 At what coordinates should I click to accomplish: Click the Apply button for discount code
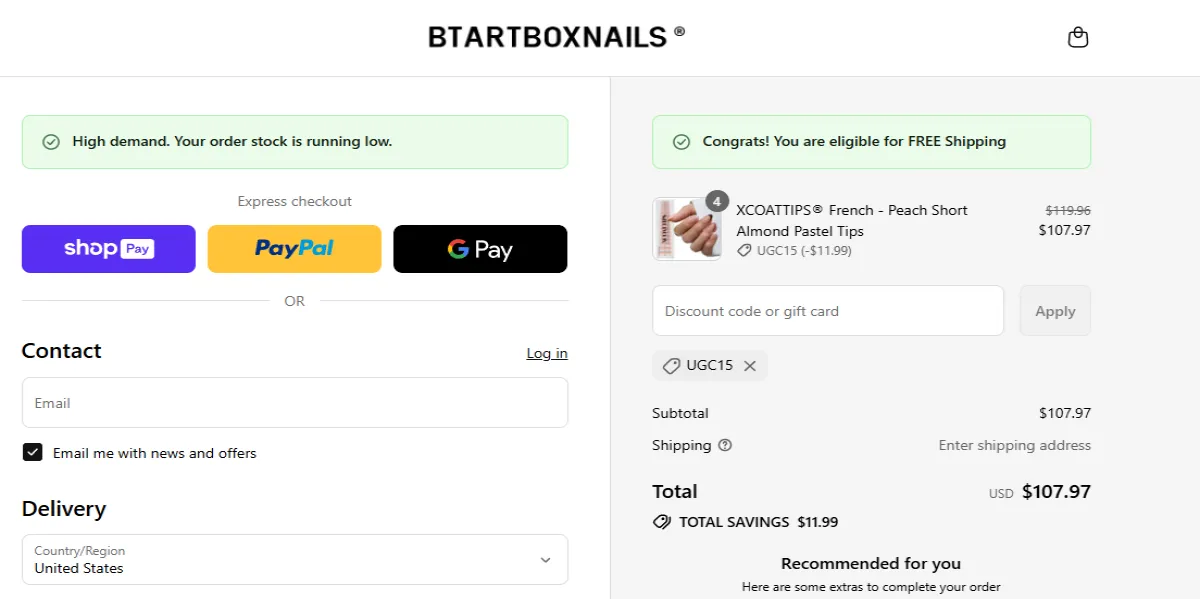coord(1055,310)
